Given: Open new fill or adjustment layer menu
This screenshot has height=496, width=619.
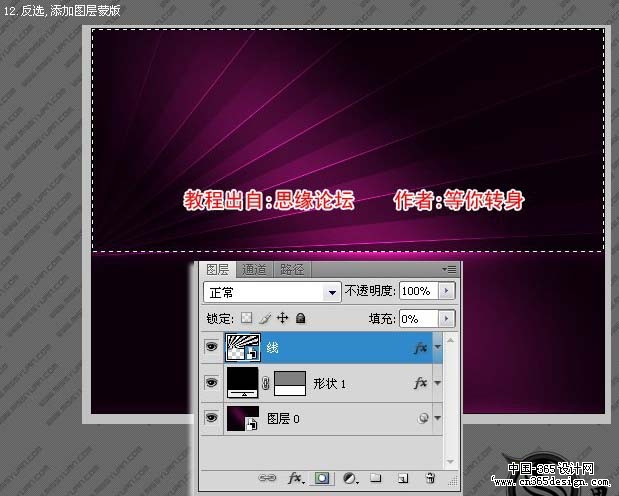Looking at the screenshot, I should [x=350, y=479].
